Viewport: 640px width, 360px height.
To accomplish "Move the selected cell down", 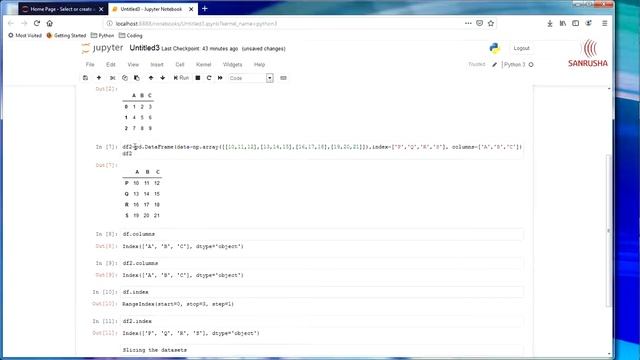I will point(162,78).
